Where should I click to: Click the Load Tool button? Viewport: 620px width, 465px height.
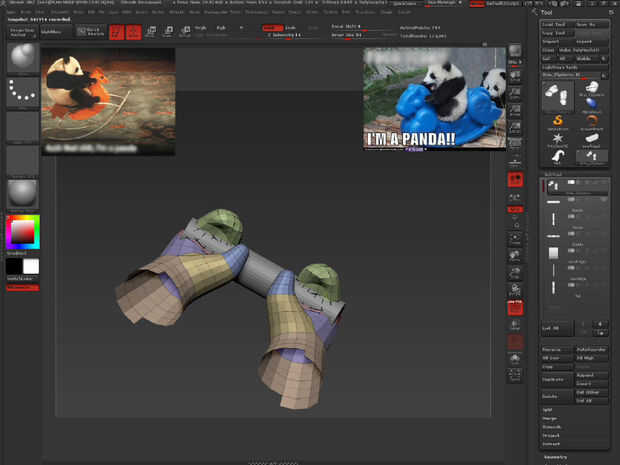(x=555, y=23)
